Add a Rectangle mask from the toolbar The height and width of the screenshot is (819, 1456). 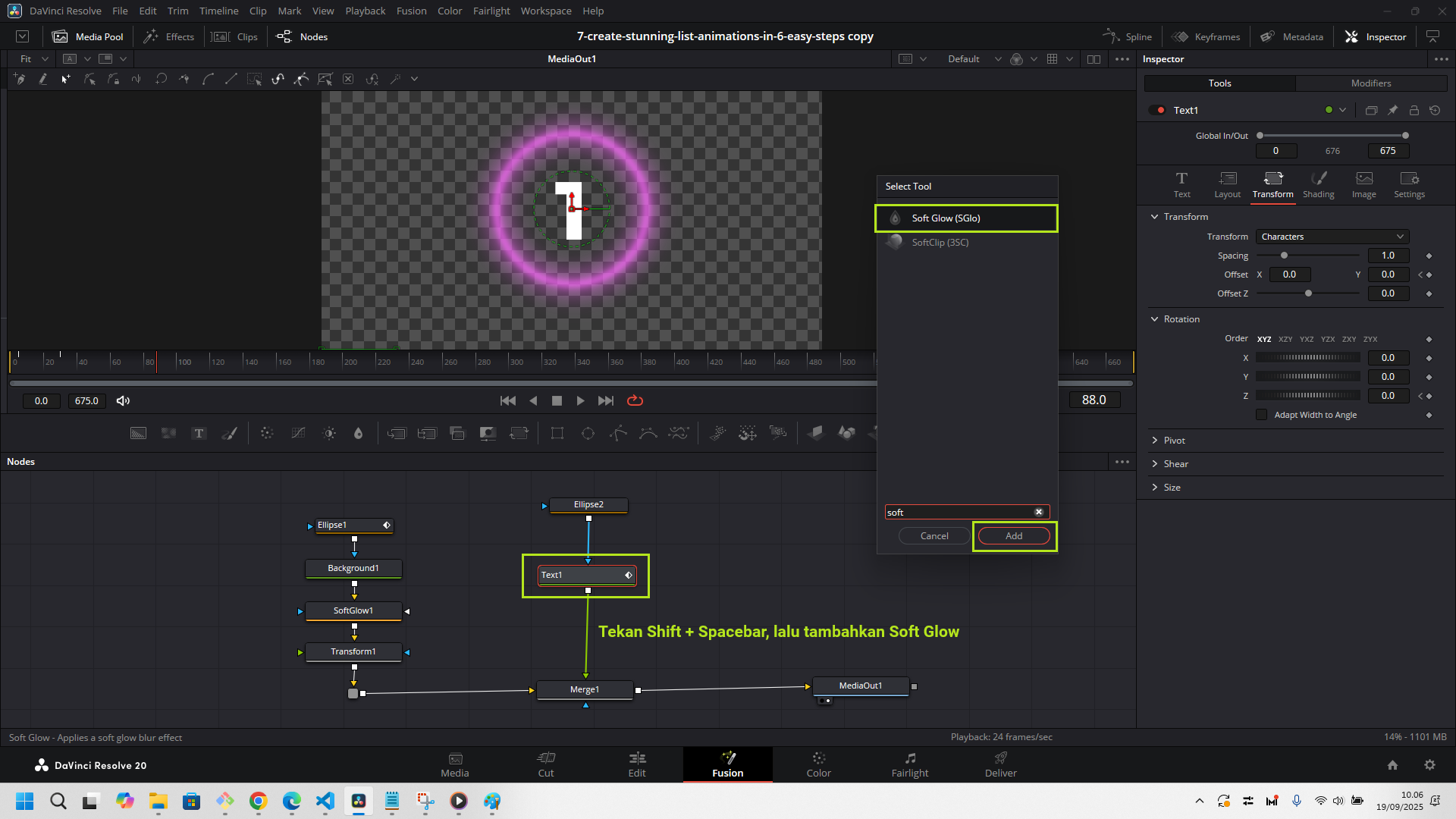coord(557,433)
